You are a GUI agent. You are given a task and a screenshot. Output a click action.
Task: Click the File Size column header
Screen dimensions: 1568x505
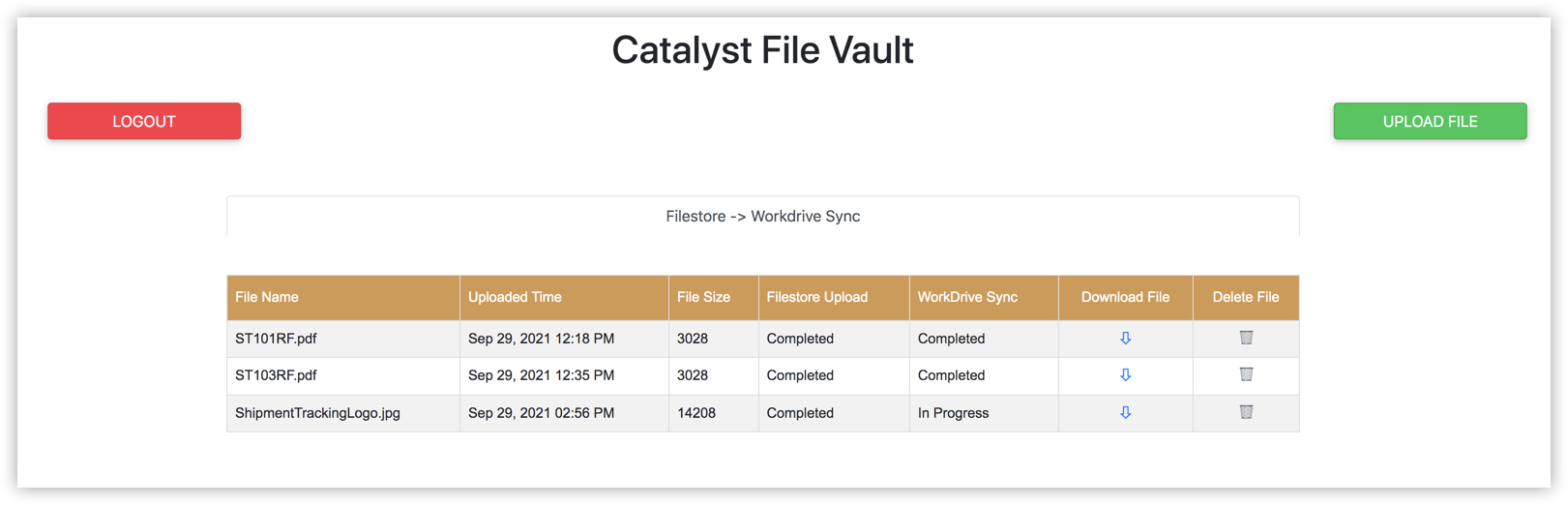703,297
